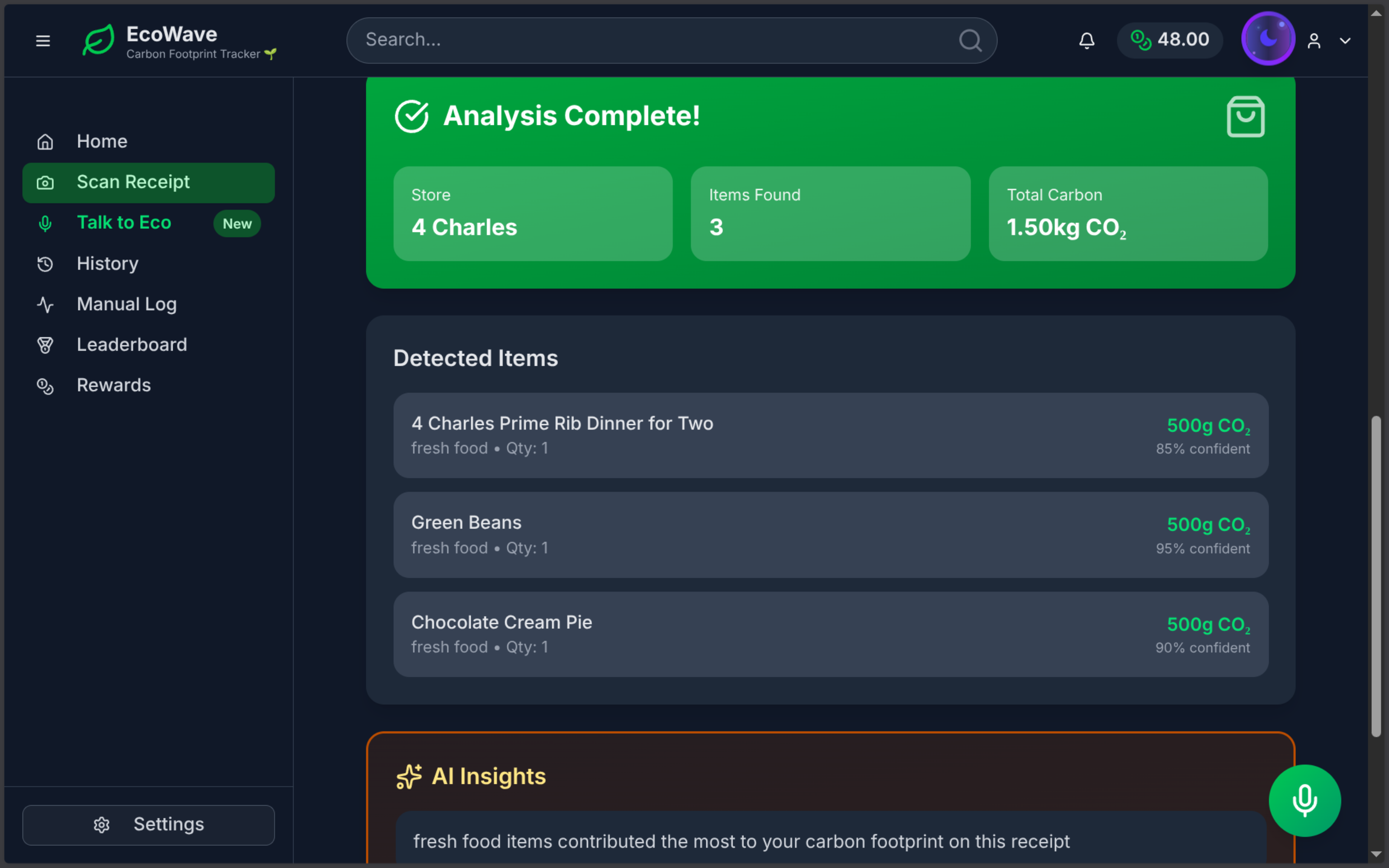Expand the account dropdown chevron
Image resolution: width=1389 pixels, height=868 pixels.
click(1345, 41)
